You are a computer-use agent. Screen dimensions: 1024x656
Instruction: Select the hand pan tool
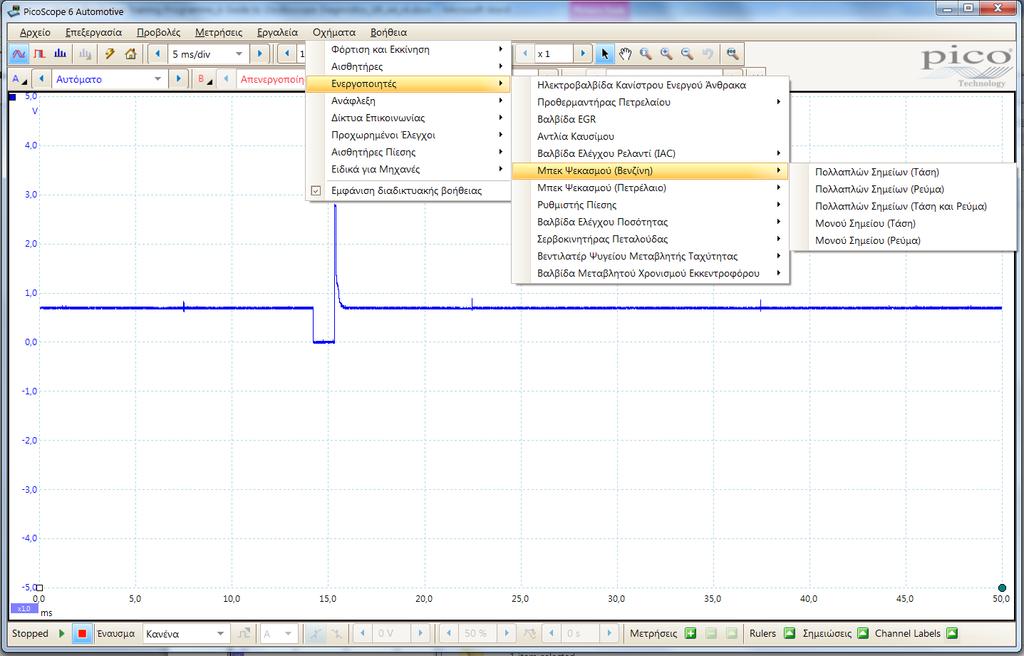625,54
